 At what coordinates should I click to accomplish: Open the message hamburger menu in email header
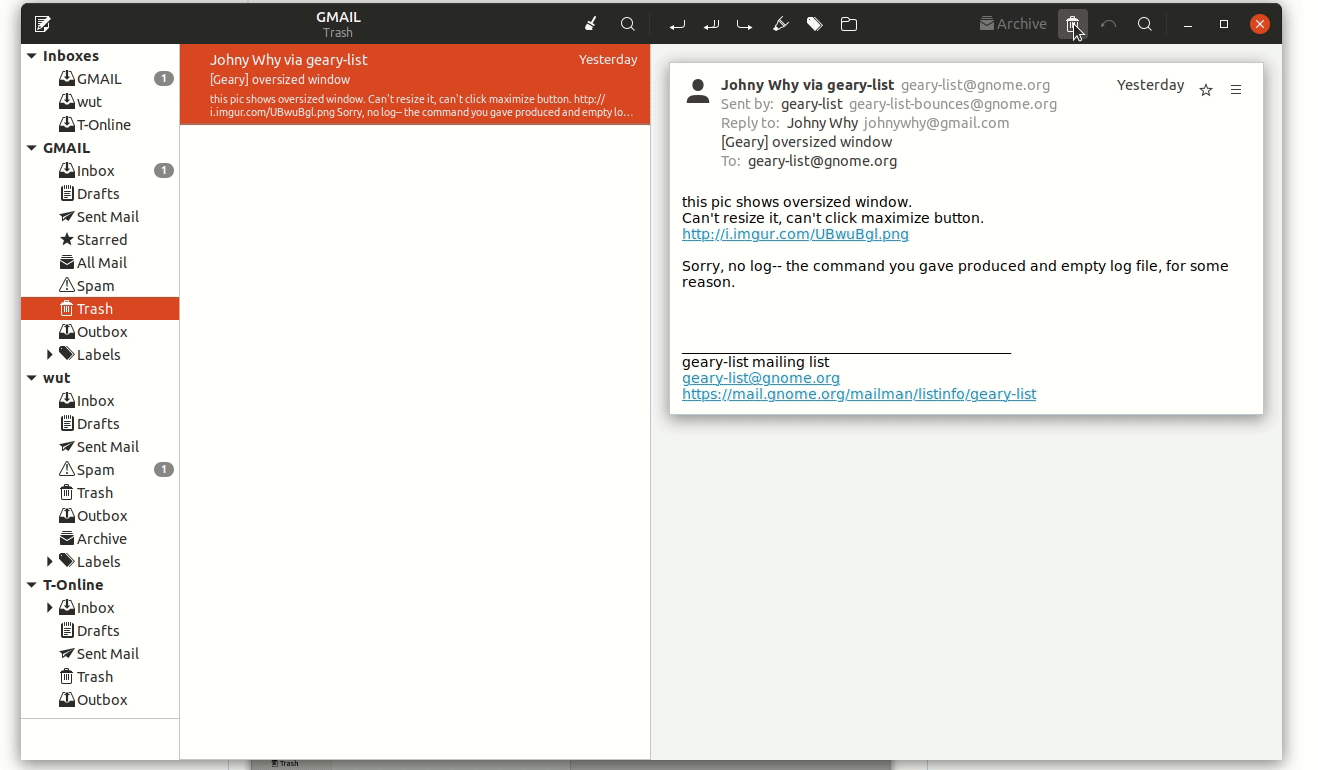(x=1236, y=90)
